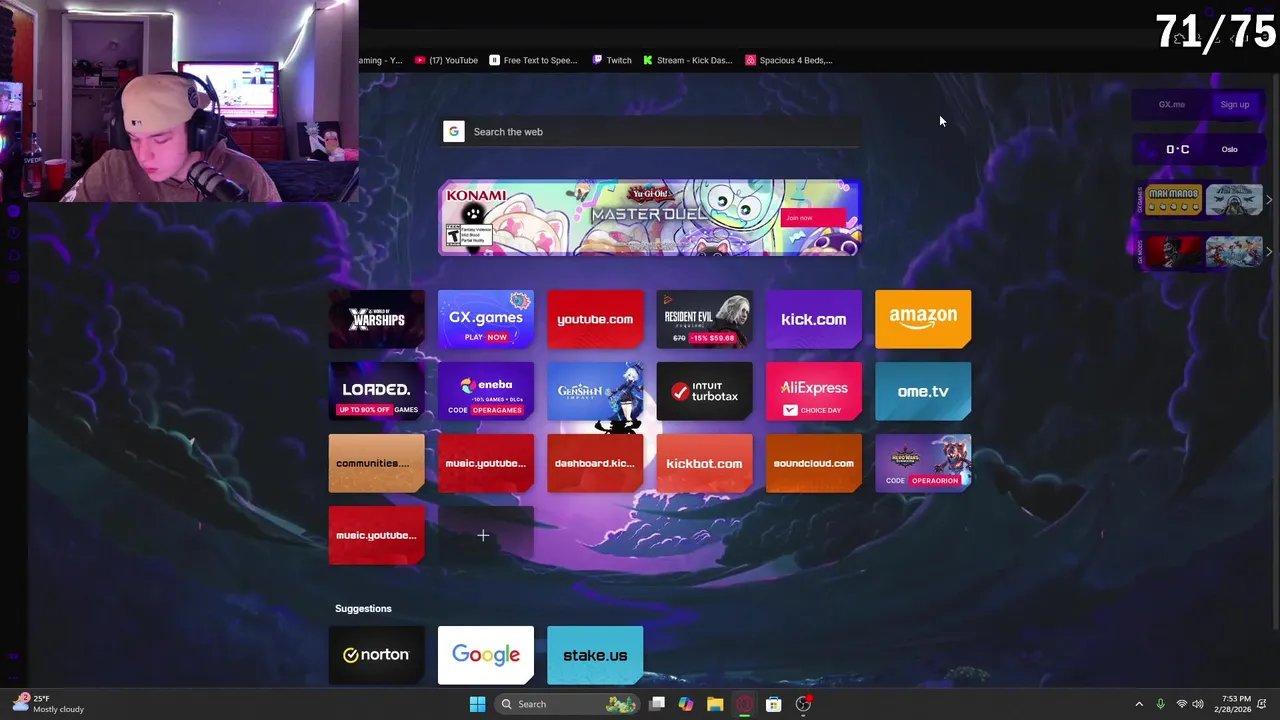Open File Explorer from the taskbar

tap(715, 704)
